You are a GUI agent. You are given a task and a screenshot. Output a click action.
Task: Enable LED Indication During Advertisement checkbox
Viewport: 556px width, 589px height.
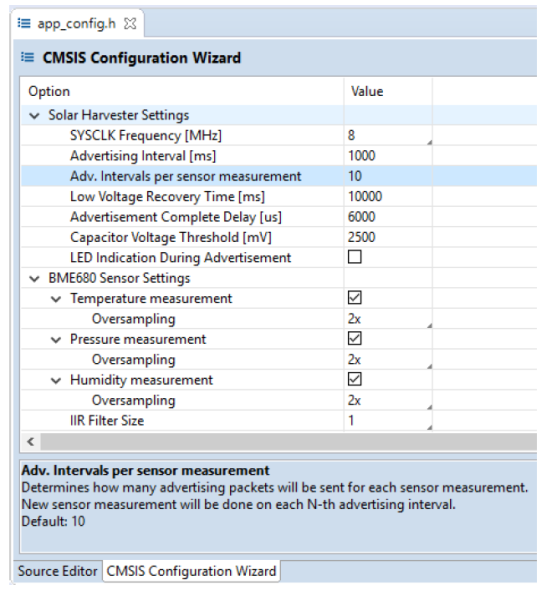(355, 257)
